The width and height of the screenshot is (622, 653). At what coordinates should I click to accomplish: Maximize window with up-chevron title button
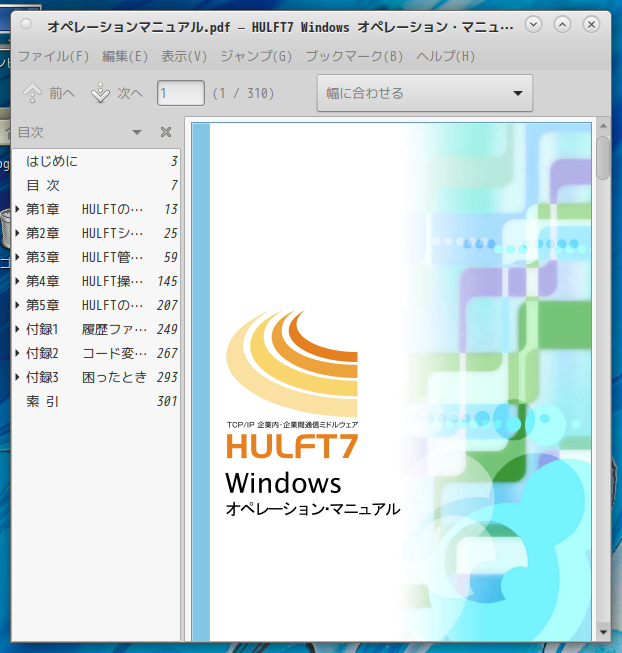coord(562,25)
